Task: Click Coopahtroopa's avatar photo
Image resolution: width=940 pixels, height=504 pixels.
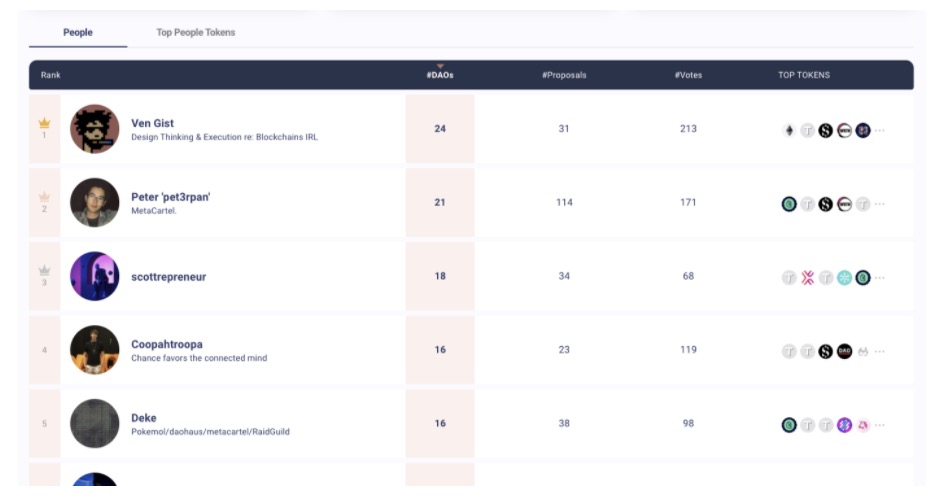Action: pyautogui.click(x=95, y=350)
